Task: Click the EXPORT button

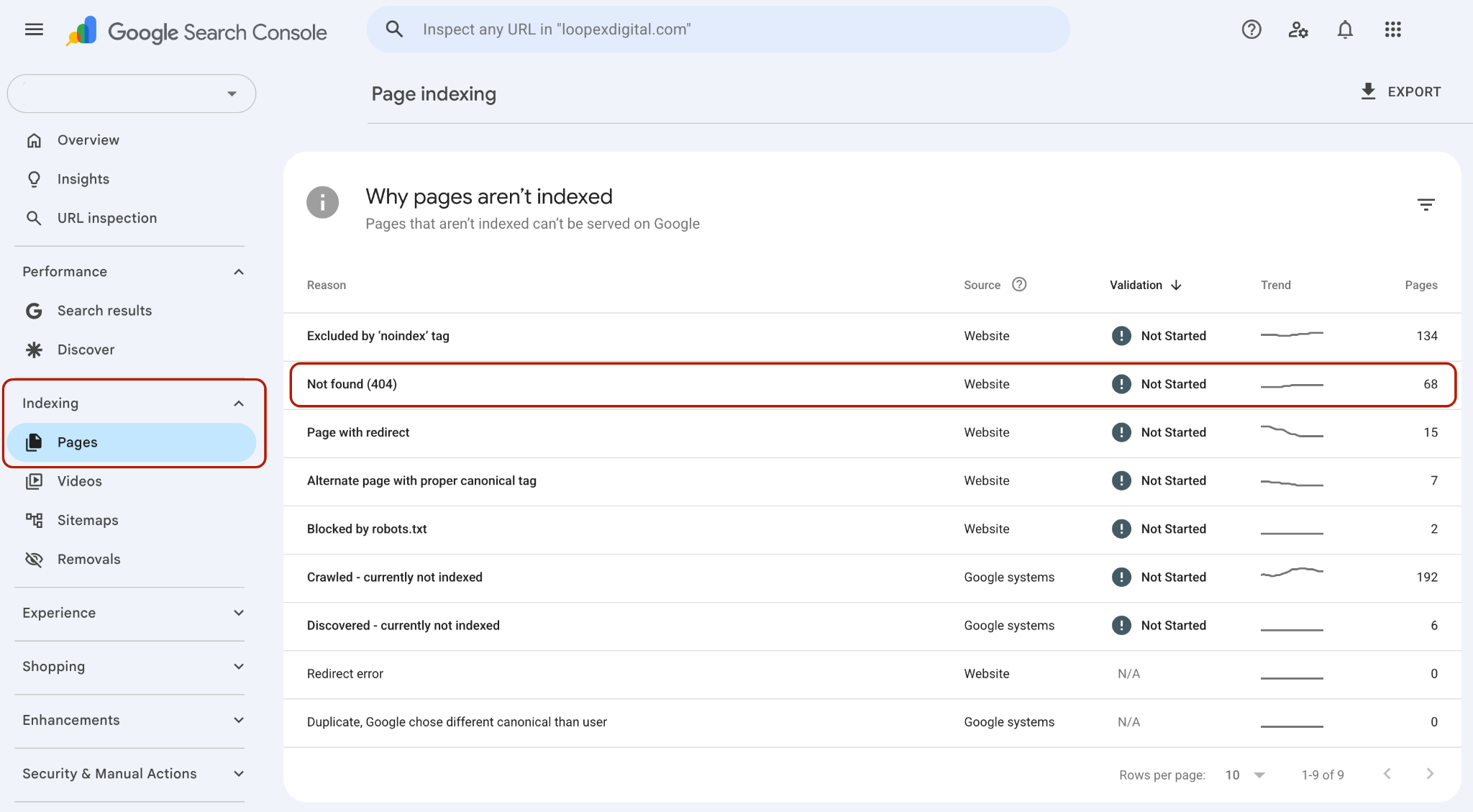Action: [1400, 91]
